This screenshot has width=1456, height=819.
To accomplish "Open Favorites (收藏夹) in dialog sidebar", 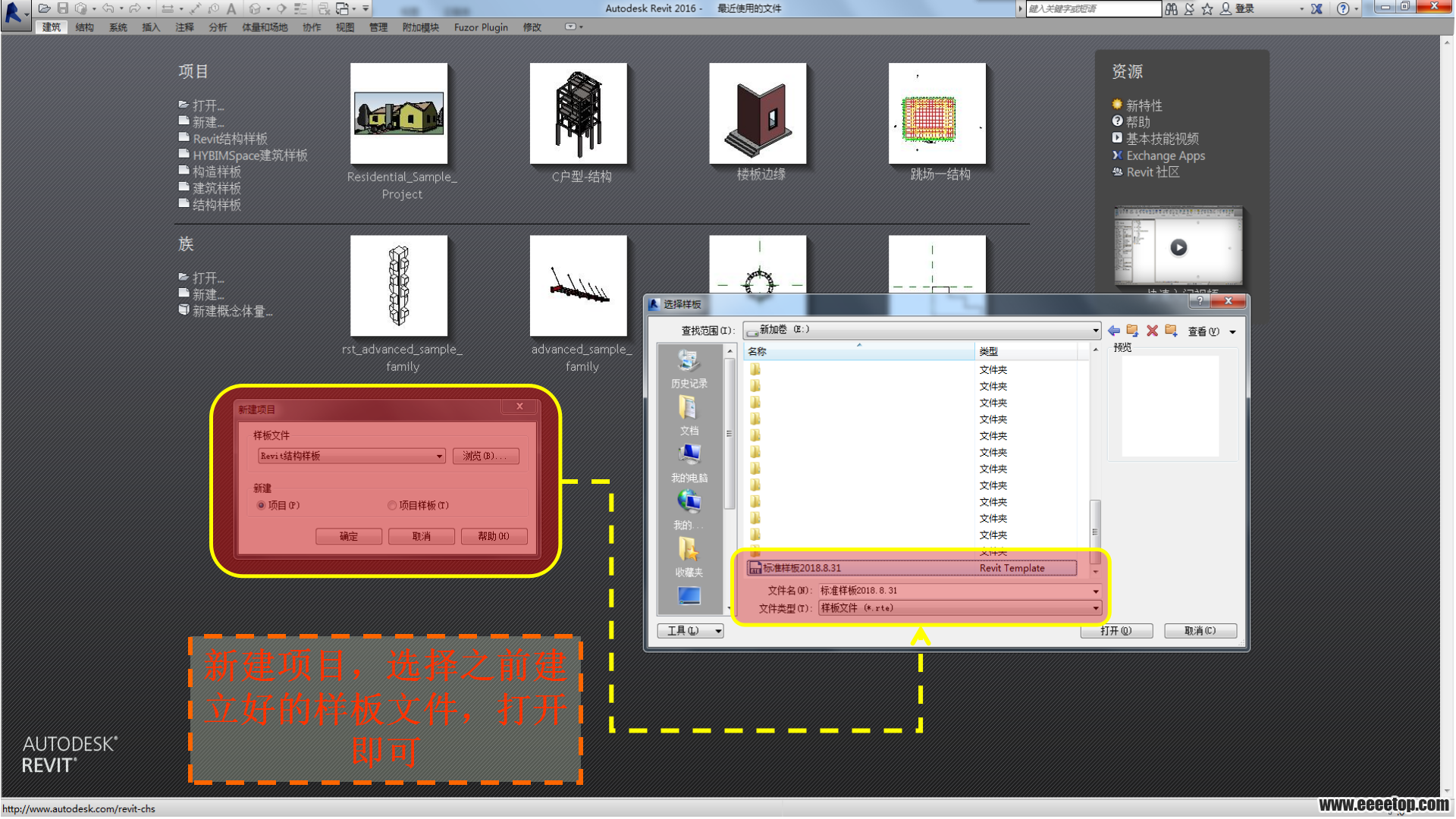I will point(689,557).
